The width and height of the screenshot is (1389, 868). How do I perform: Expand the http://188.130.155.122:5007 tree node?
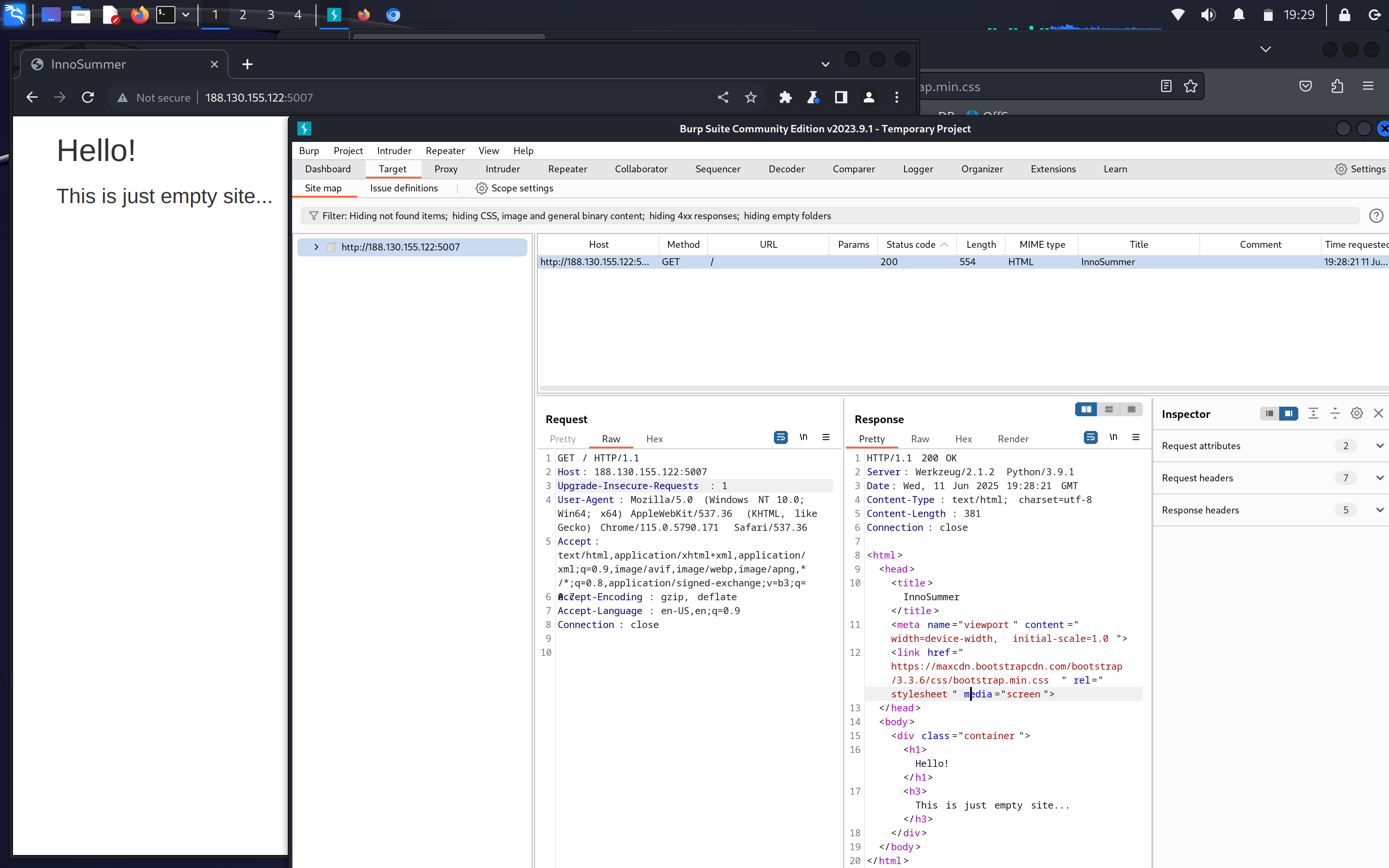(316, 247)
